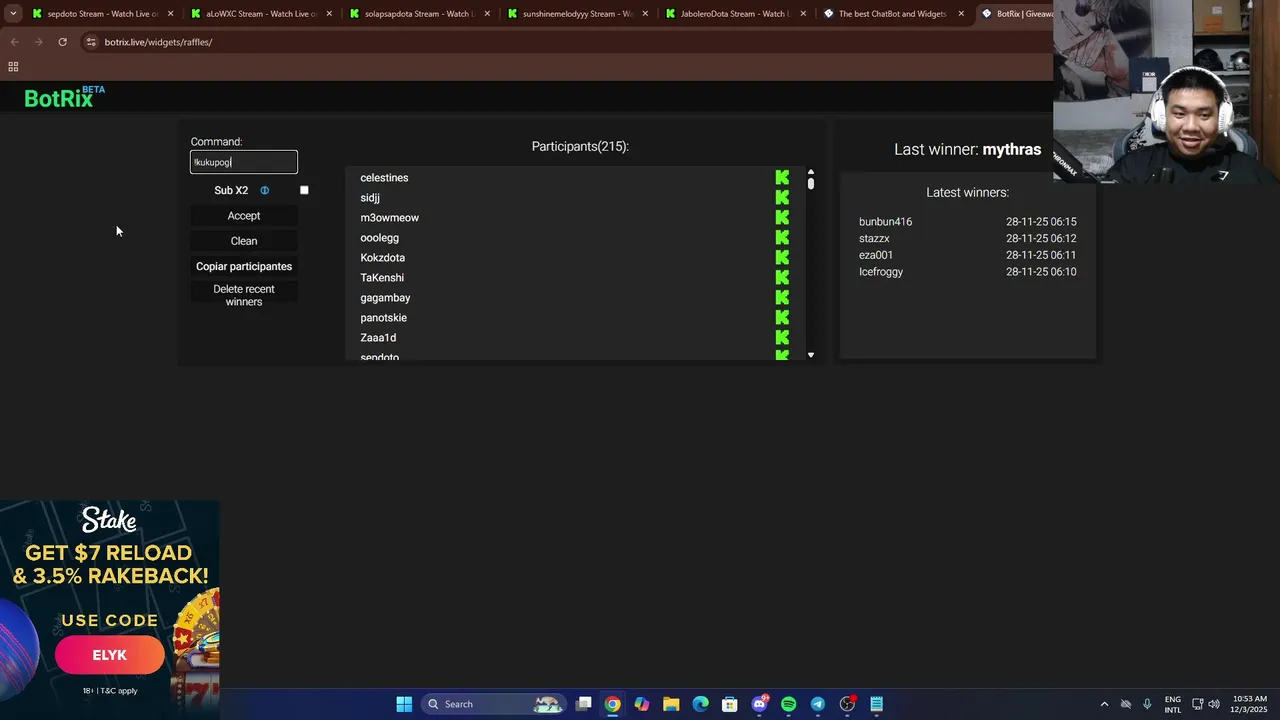Reload the page with the refresh icon

tap(62, 42)
